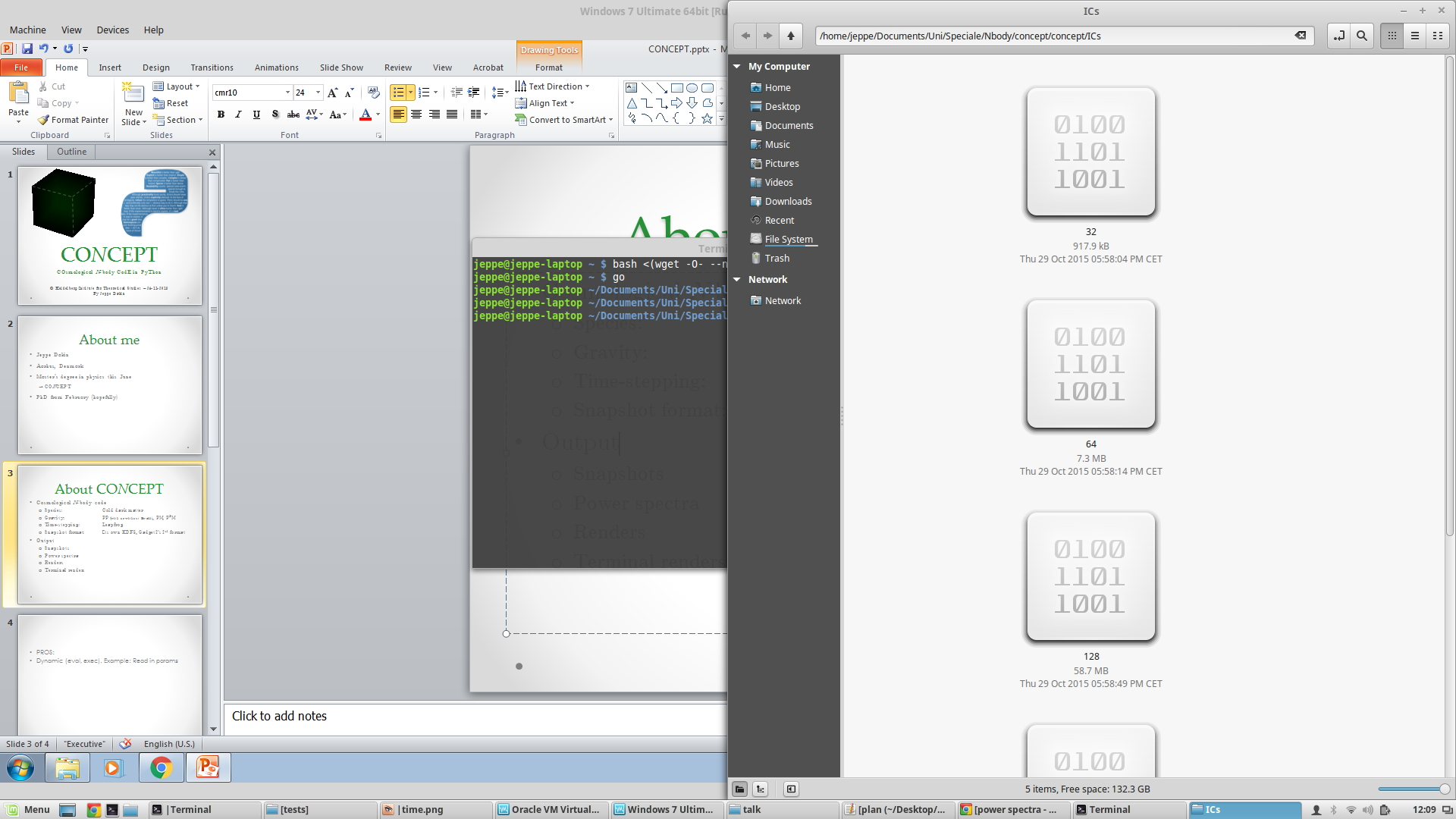Open the Columns dropdown in Paragraph group
Viewport: 1456px width, 819px height.
click(479, 115)
